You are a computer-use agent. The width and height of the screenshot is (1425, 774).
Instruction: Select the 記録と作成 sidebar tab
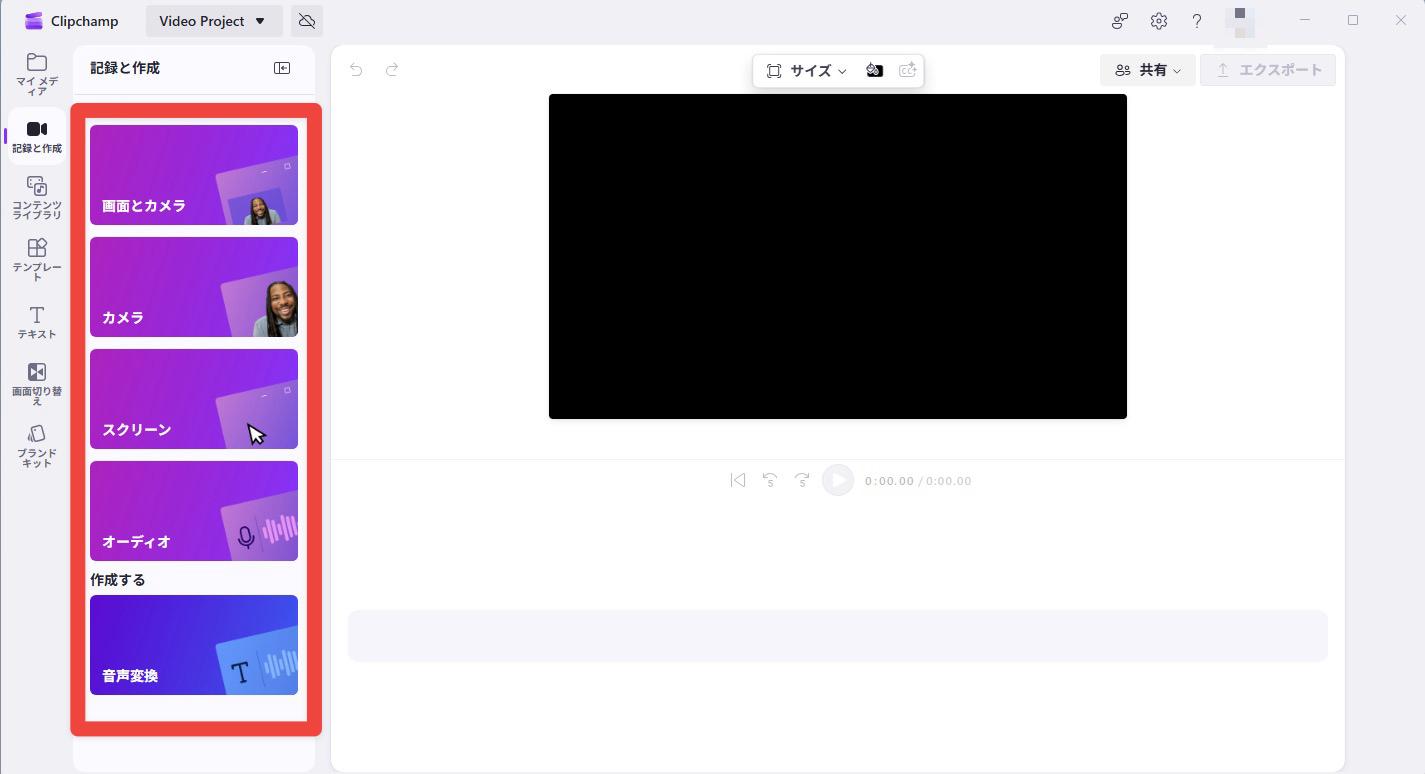click(37, 136)
